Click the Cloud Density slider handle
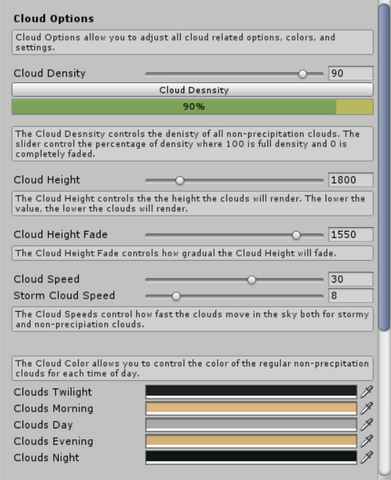391x480 pixels. tap(302, 74)
